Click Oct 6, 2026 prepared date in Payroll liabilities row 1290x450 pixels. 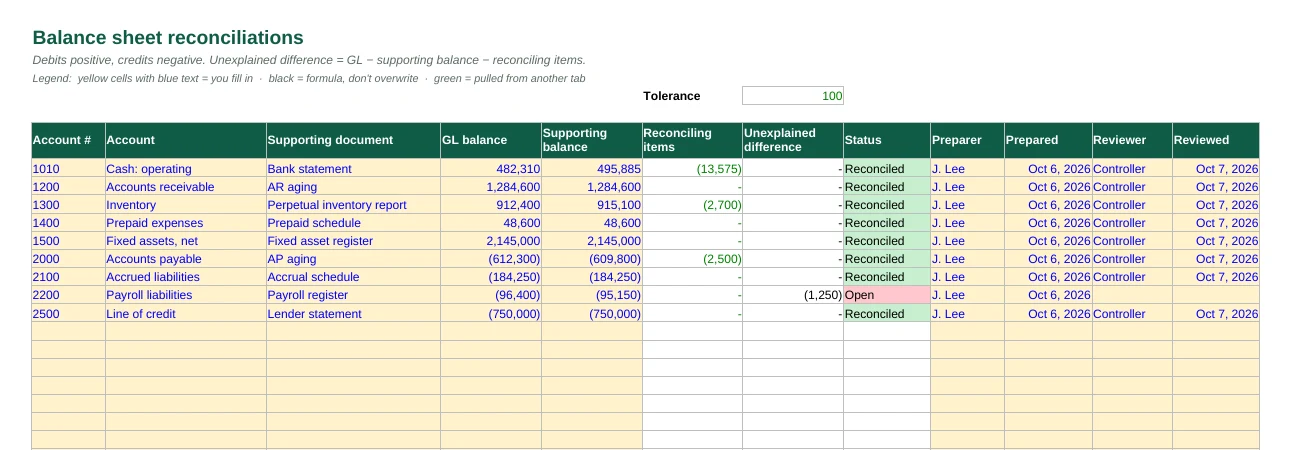(1048, 295)
